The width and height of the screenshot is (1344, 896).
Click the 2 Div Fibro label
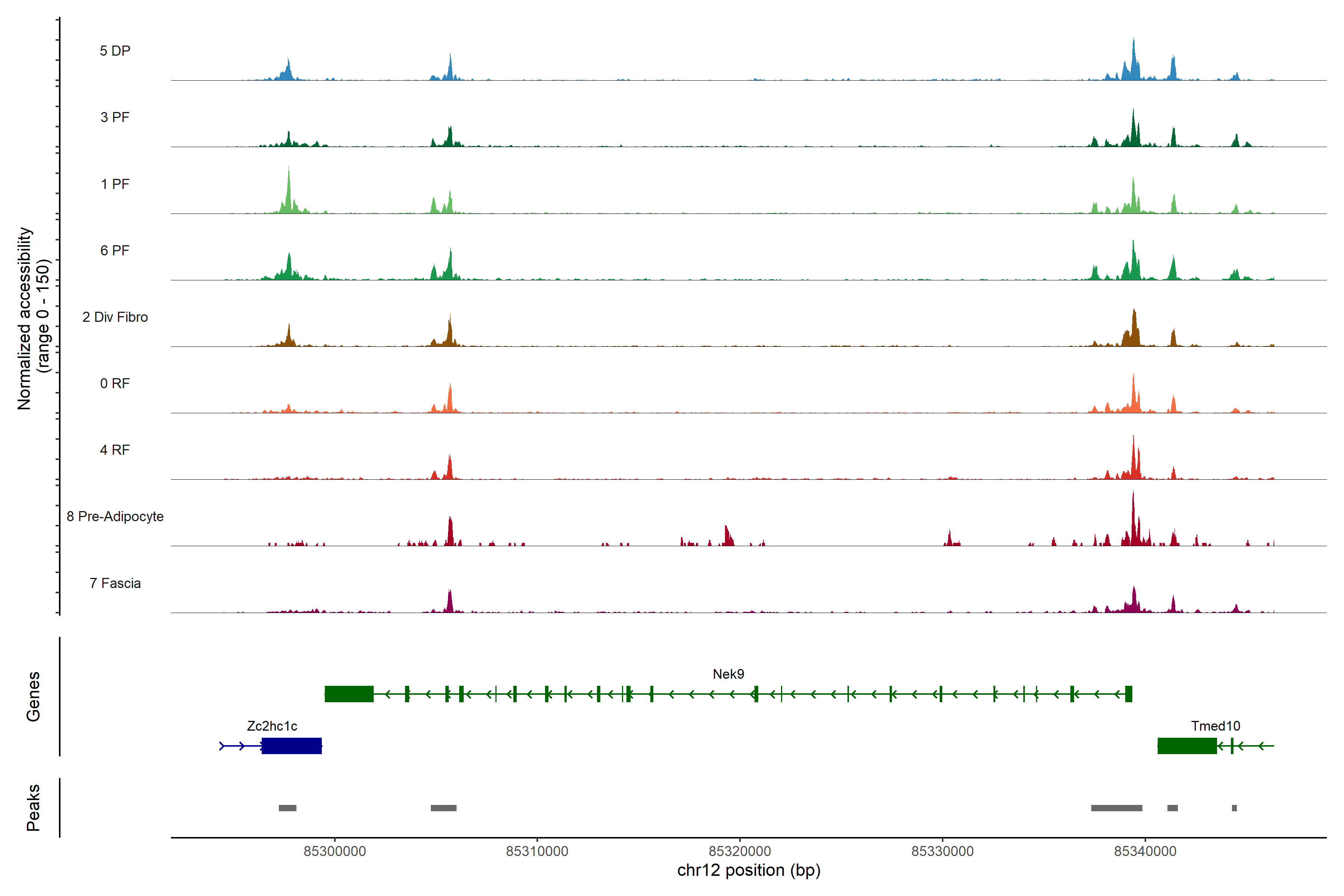(115, 317)
